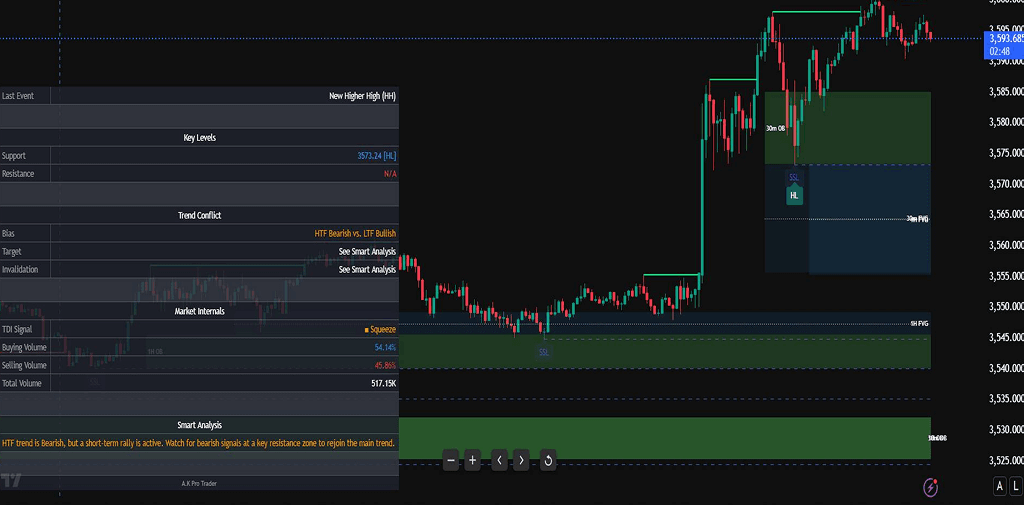Image resolution: width=1024 pixels, height=505 pixels.
Task: Zoom out the chart with minus button
Action: point(451,460)
